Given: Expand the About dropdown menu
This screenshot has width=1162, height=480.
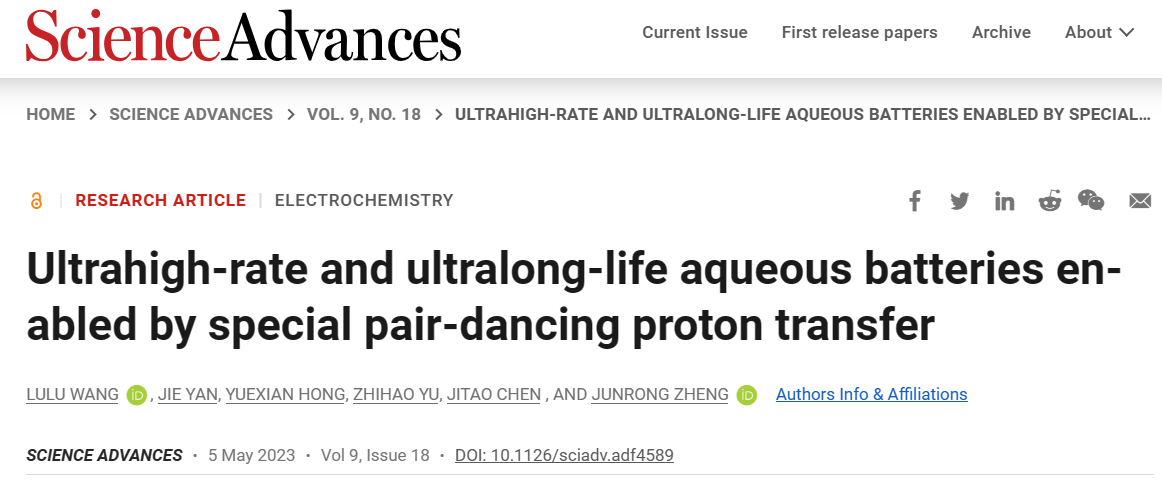Looking at the screenshot, I should (x=1099, y=33).
